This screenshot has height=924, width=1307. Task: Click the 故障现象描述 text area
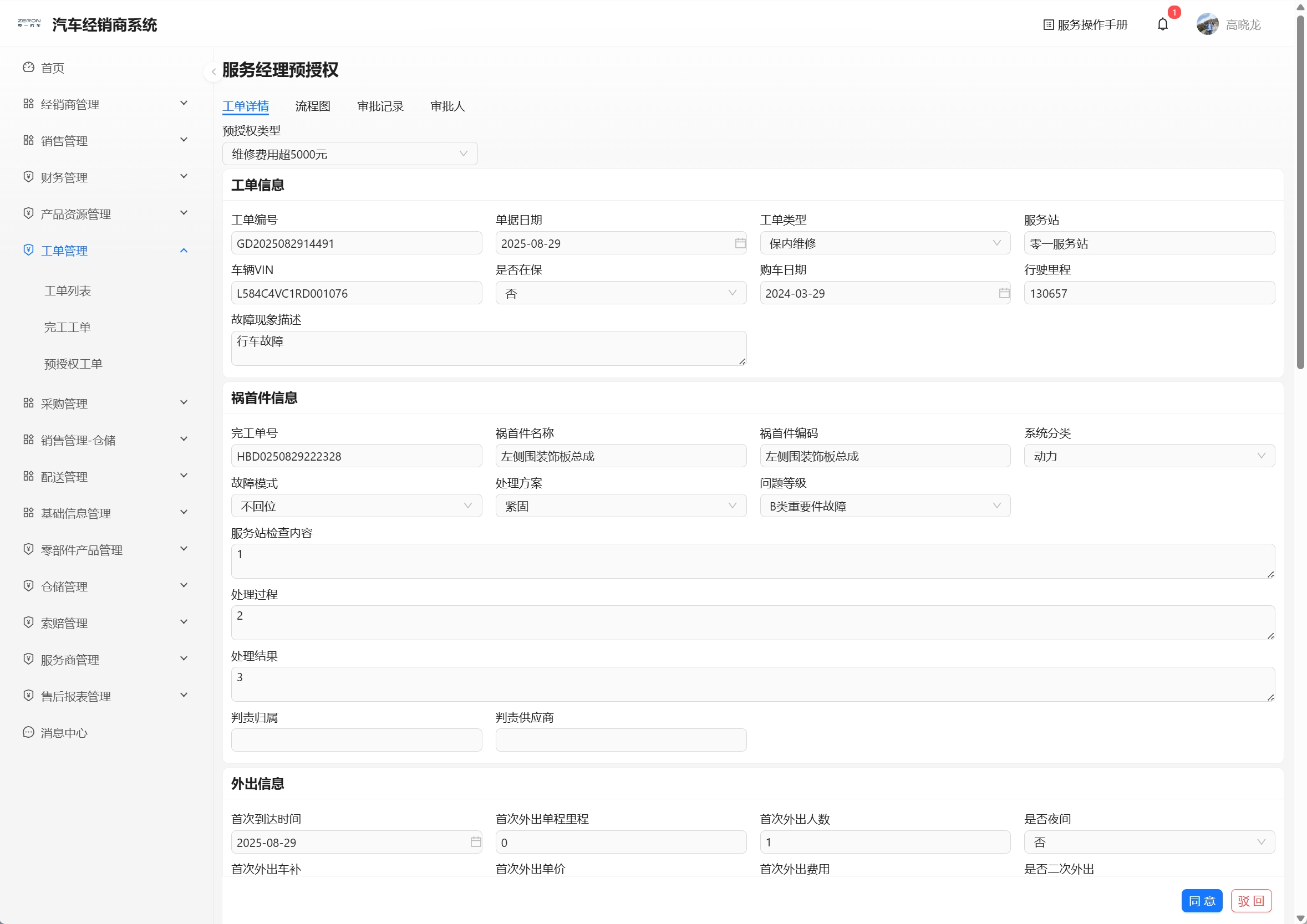coord(489,348)
